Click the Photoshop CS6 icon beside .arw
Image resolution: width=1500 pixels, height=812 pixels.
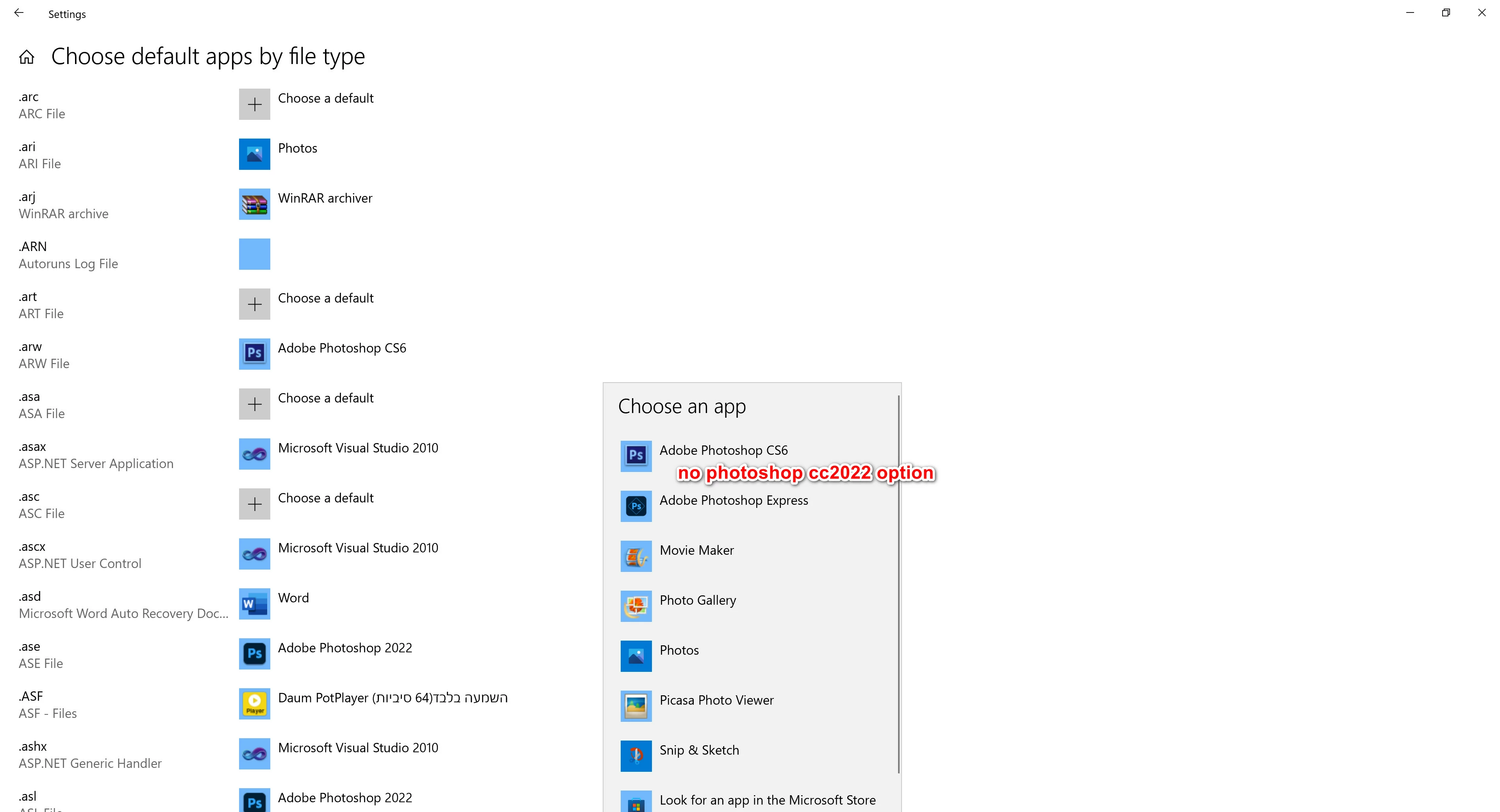pos(254,354)
